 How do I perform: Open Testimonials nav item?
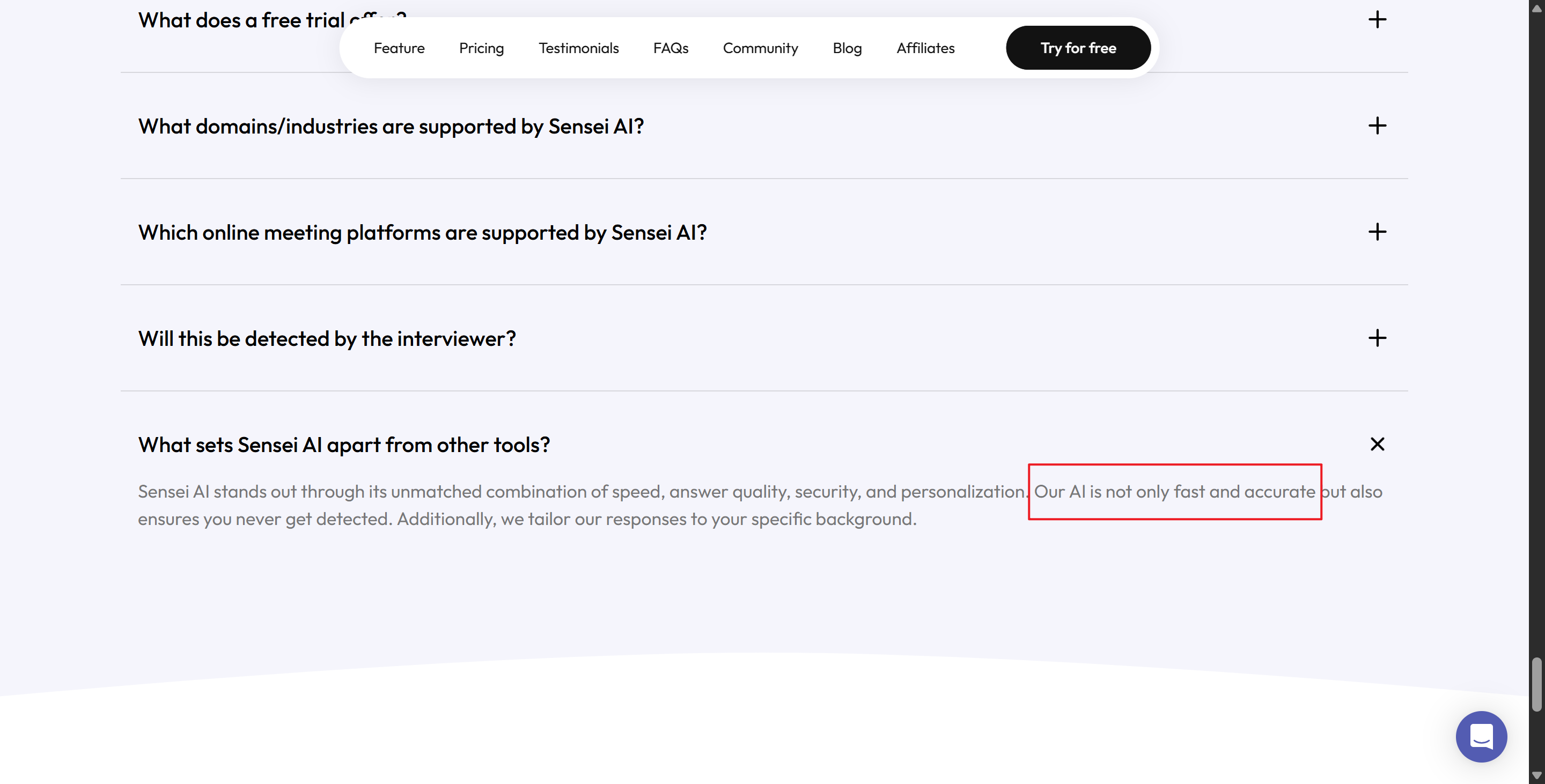578,48
